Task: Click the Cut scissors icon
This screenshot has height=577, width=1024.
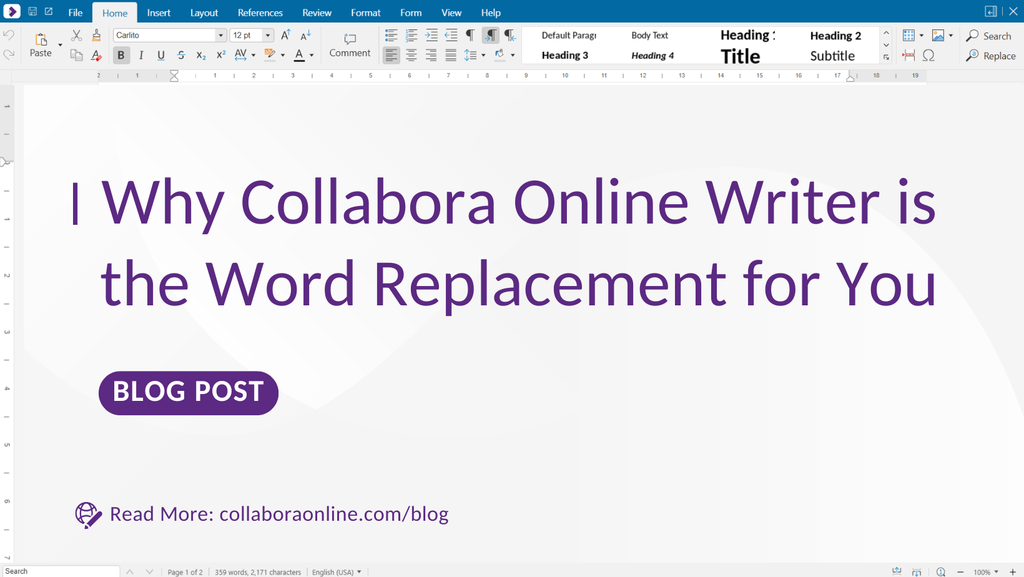Action: (76, 35)
